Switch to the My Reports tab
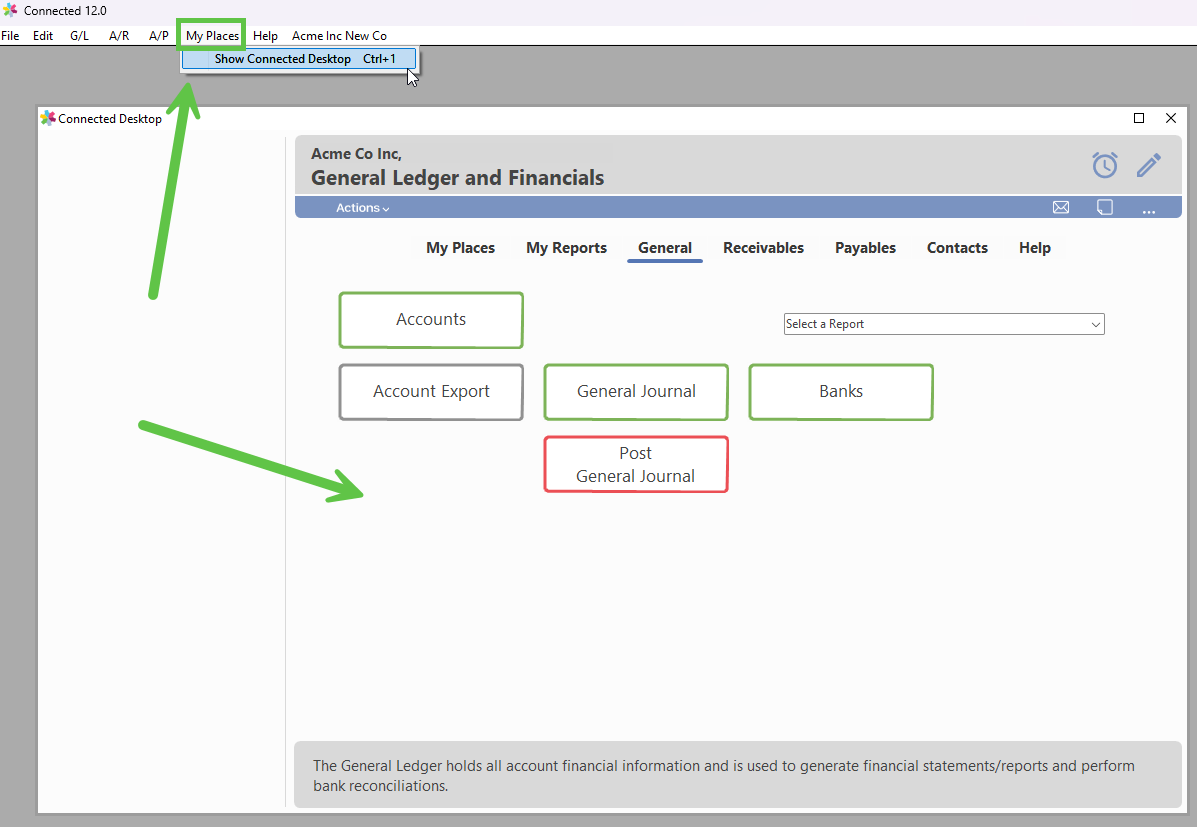Image resolution: width=1197 pixels, height=827 pixels. tap(566, 248)
